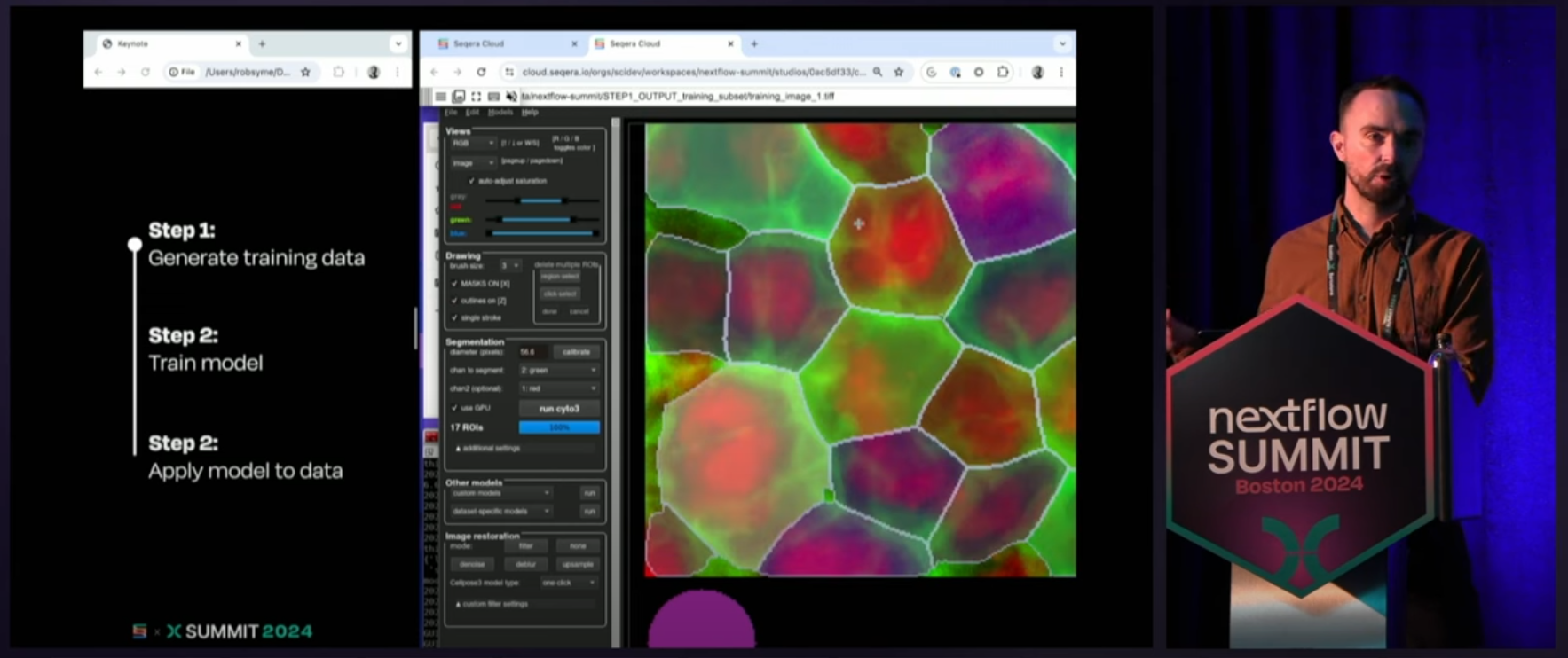Open Cellpose Models menu

tap(500, 113)
